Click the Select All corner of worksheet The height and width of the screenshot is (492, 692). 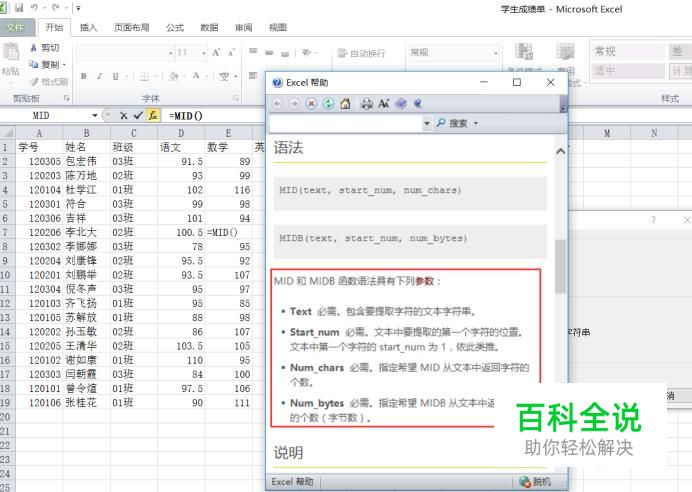8,133
